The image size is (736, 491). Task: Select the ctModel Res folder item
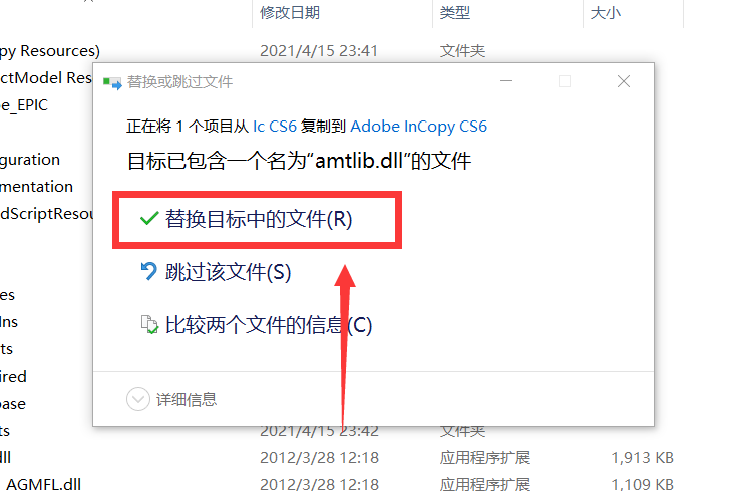(46, 77)
